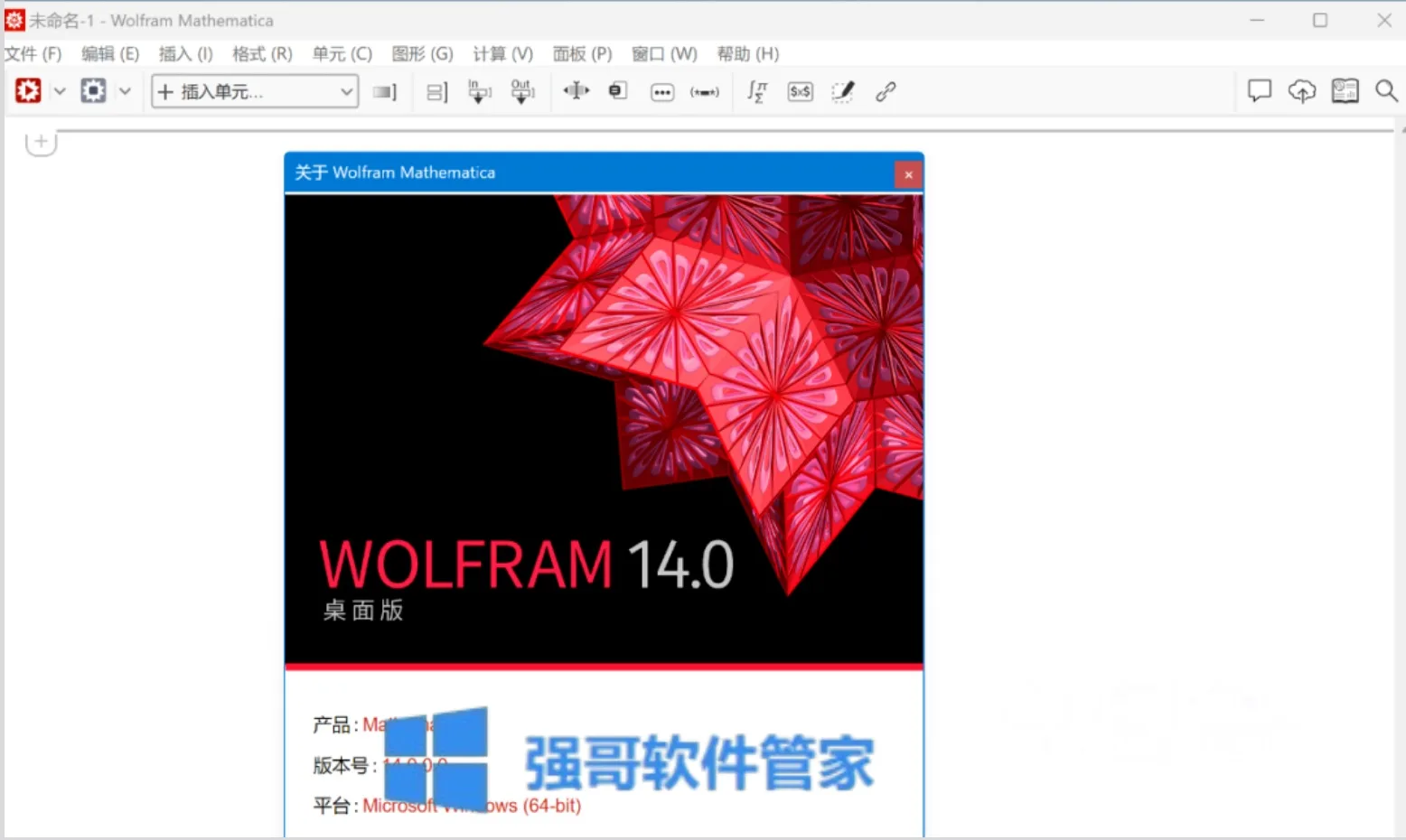Open the 窗口 (W) menu
1406x840 pixels.
[x=664, y=54]
